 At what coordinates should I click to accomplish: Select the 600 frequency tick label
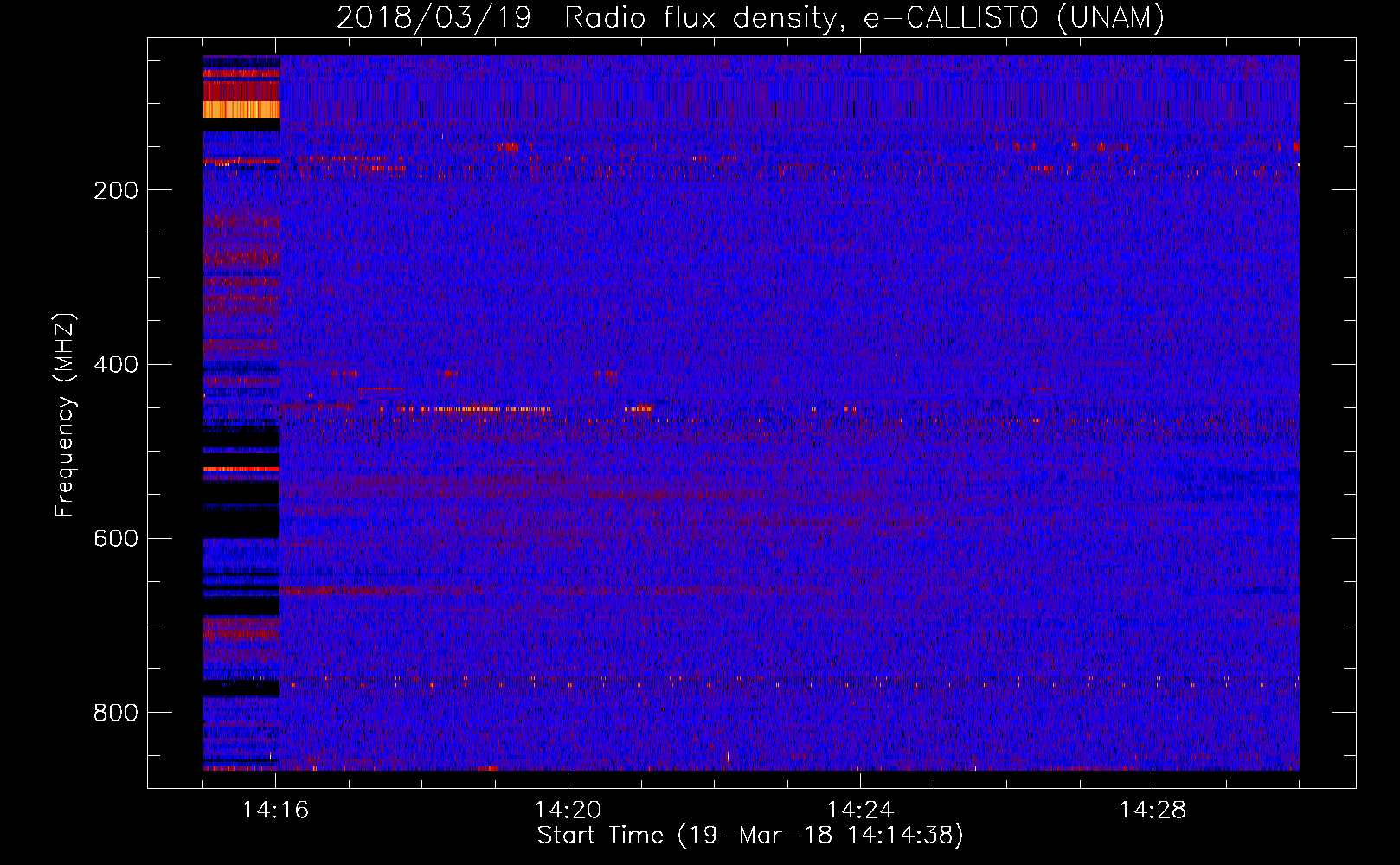(116, 538)
